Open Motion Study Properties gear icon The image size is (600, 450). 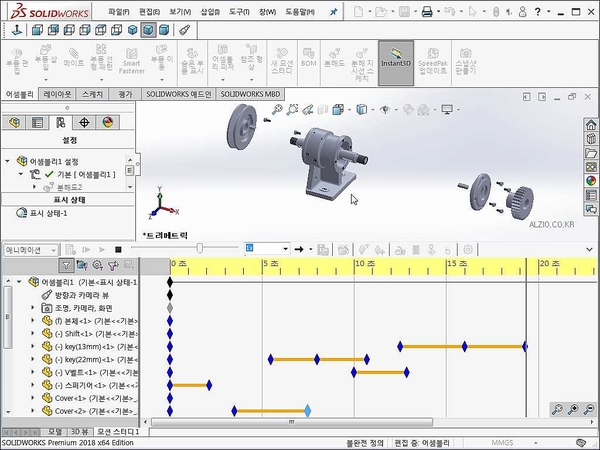click(468, 250)
